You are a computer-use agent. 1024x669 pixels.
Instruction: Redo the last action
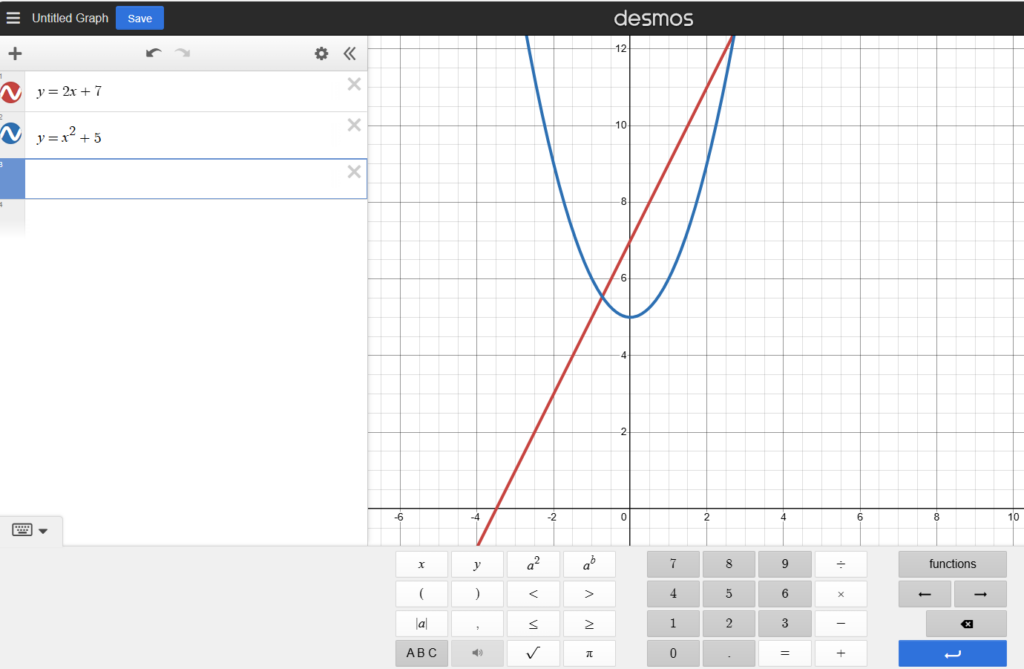(x=183, y=54)
